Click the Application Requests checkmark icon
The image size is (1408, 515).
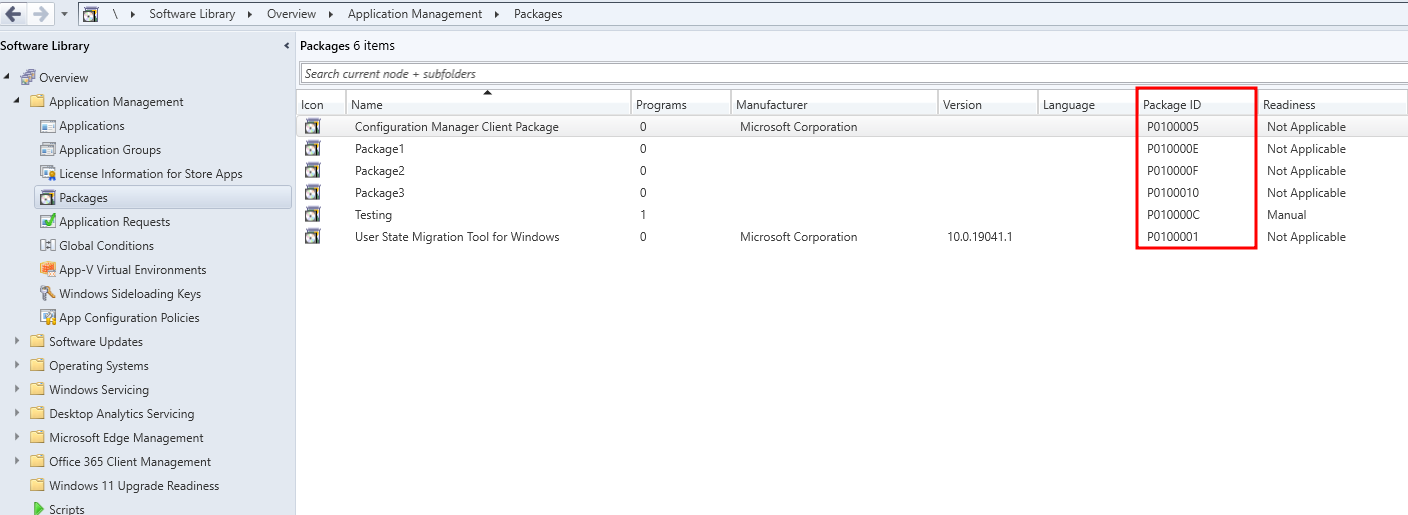(x=48, y=222)
